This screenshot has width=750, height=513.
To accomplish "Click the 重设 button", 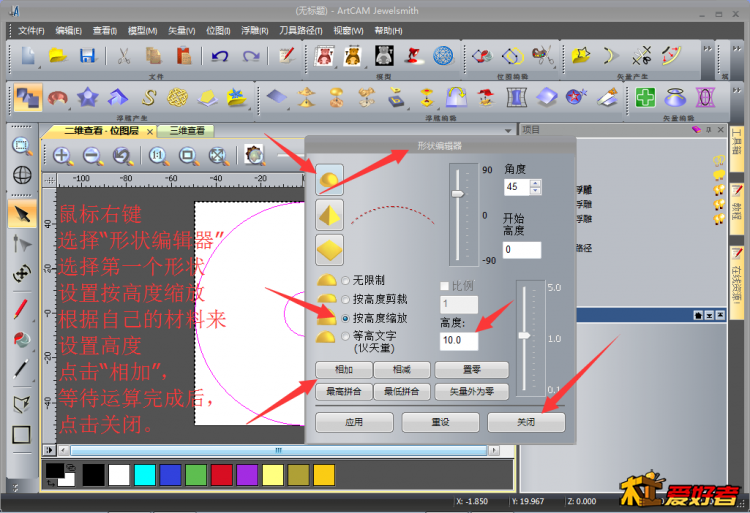I will pyautogui.click(x=440, y=422).
